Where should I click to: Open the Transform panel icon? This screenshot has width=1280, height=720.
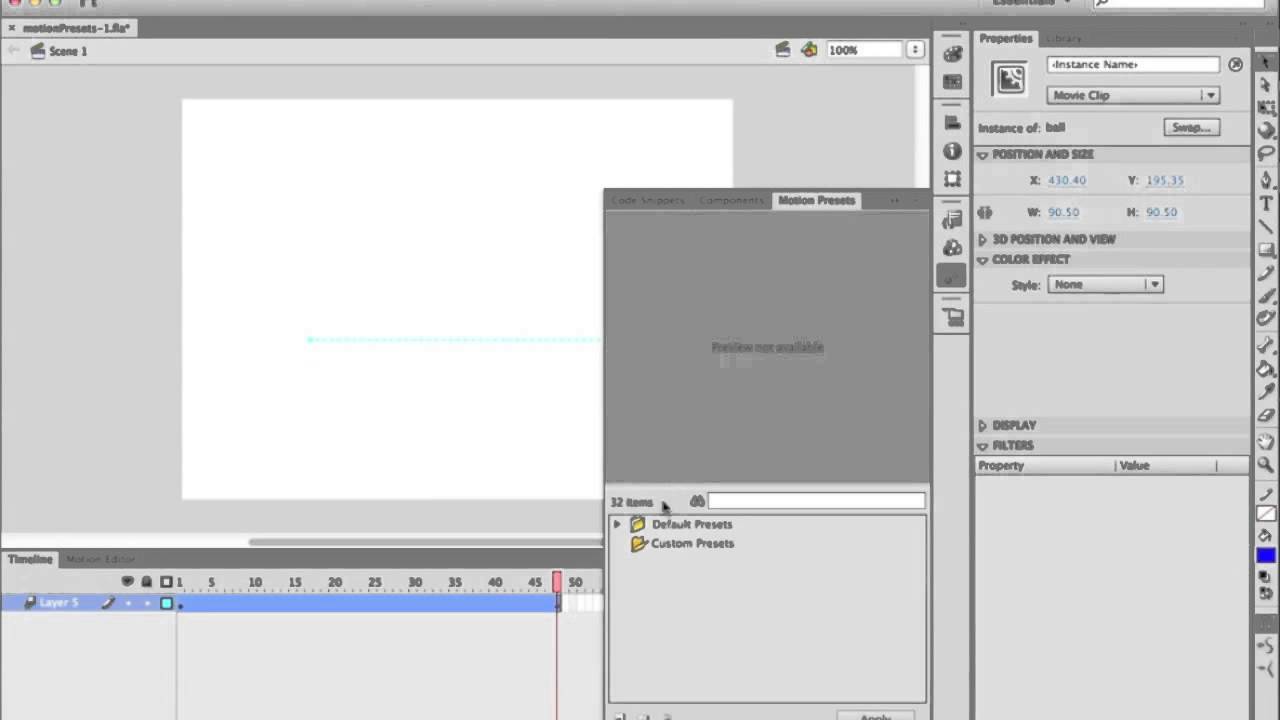(952, 179)
